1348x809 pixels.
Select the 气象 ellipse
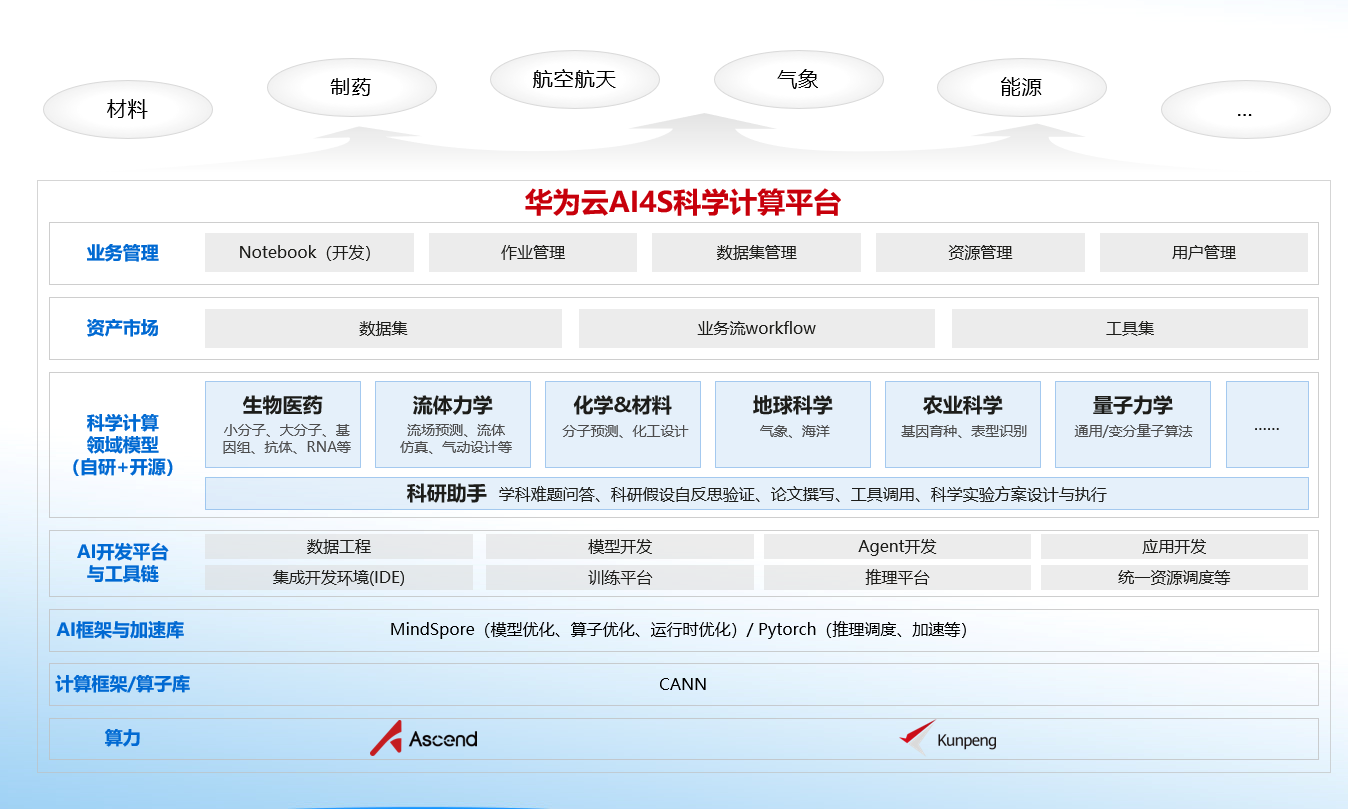tap(799, 79)
